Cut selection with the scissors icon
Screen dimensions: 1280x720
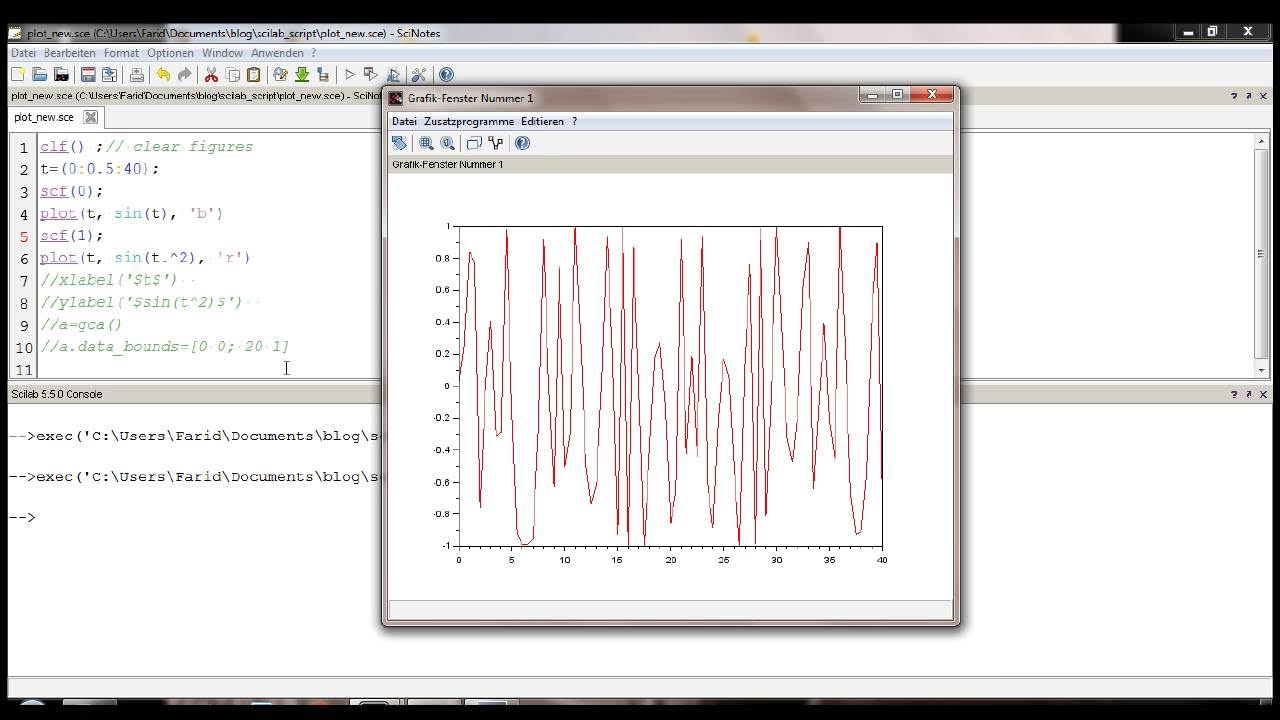211,74
